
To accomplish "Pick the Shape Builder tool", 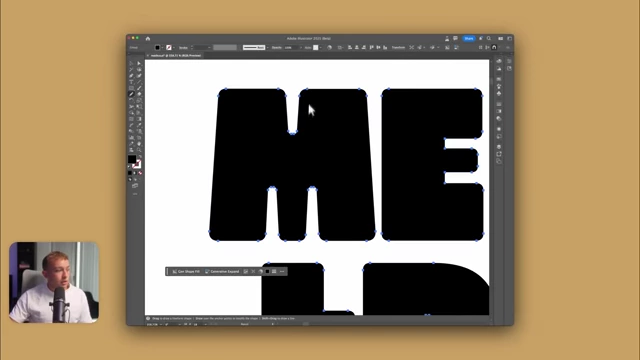I will click(131, 113).
